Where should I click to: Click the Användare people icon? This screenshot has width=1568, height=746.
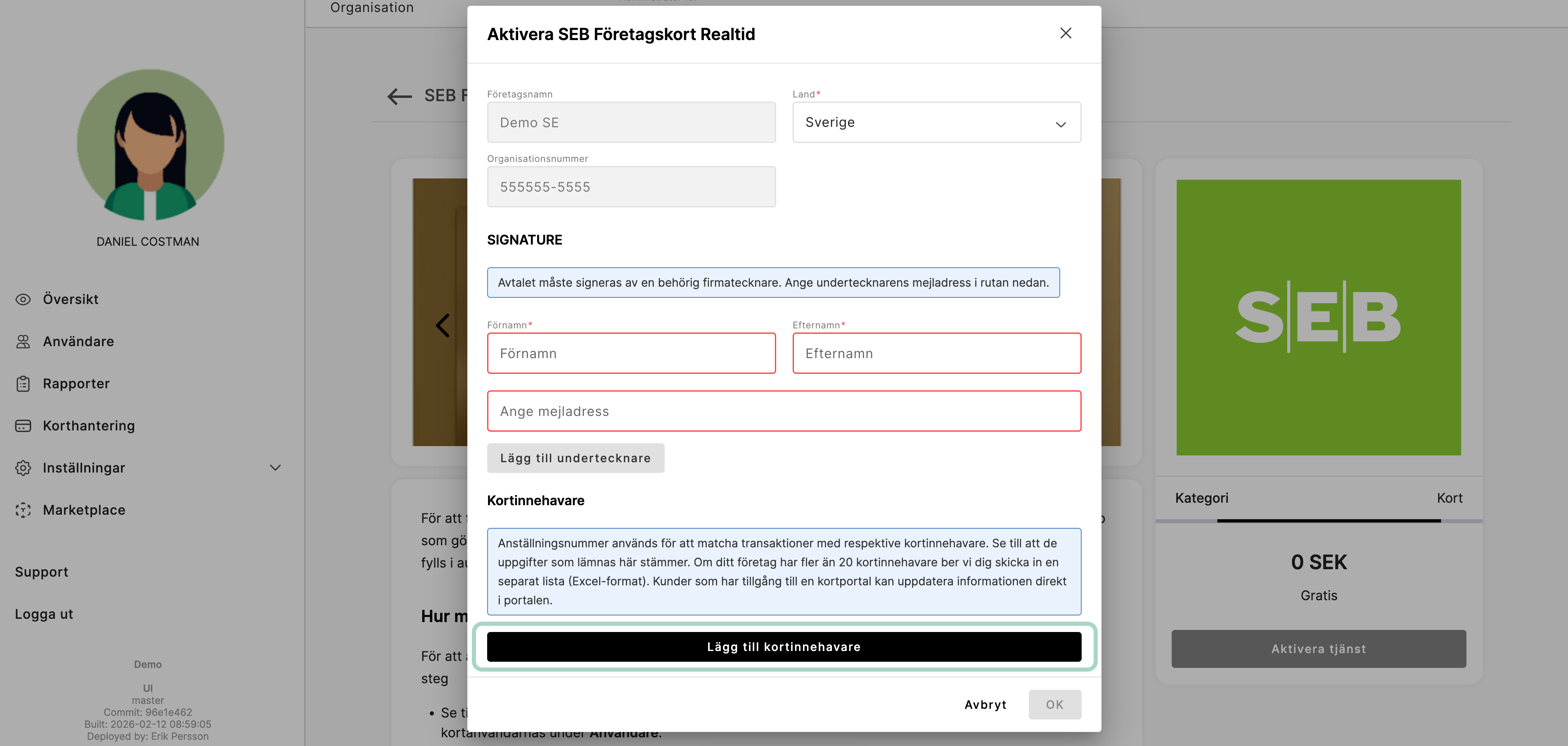coord(23,341)
